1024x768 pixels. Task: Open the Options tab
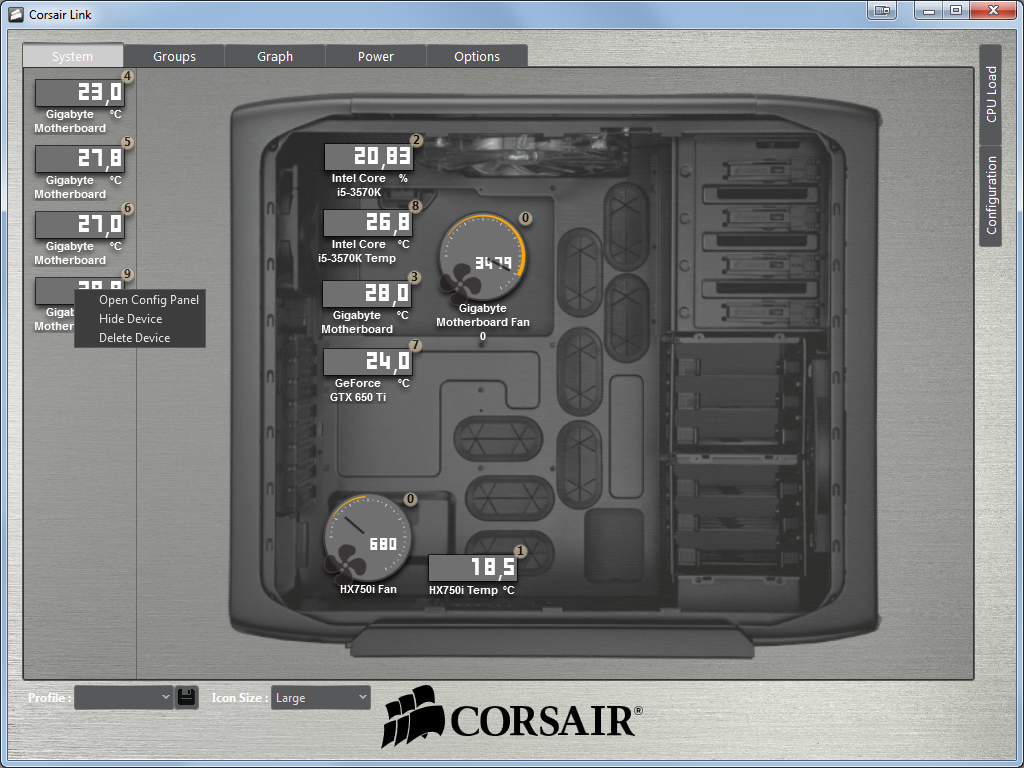tap(477, 56)
